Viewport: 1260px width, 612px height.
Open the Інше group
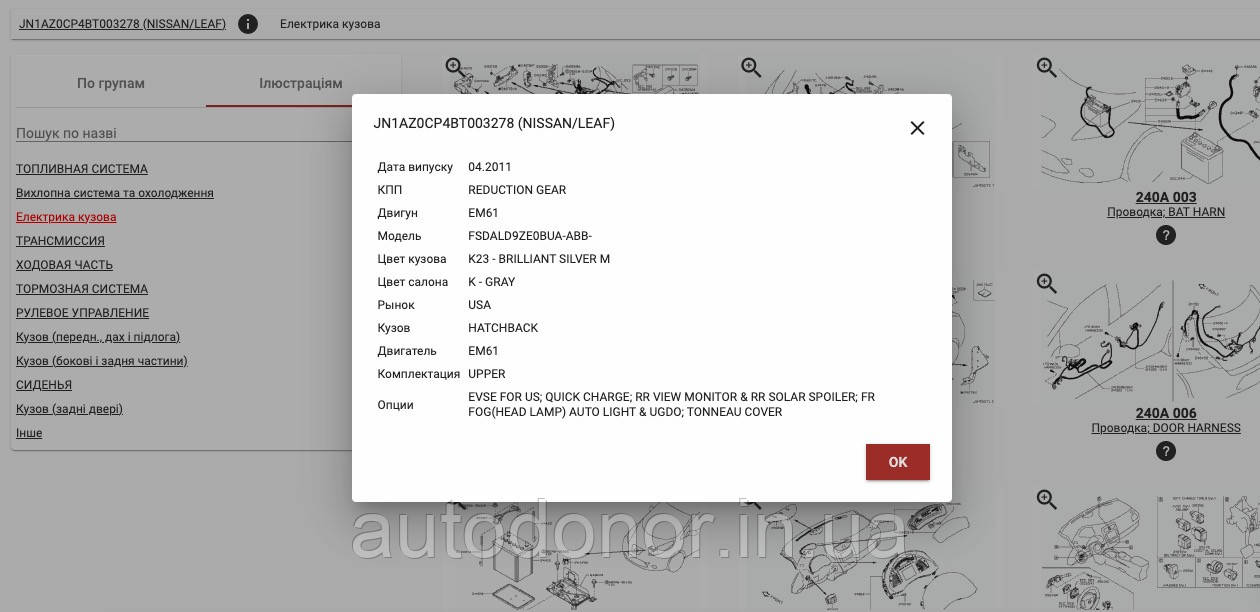click(x=29, y=433)
